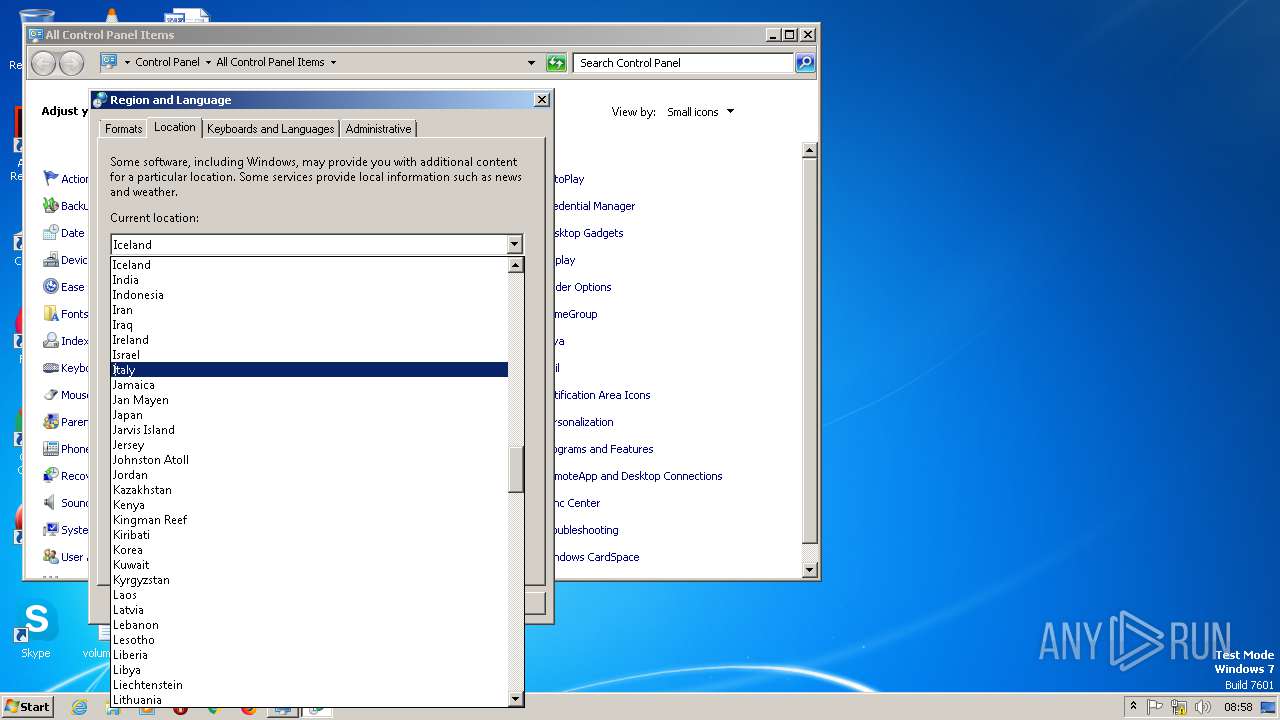
Task: Open the Phone and Modem icon
Action: 51,448
